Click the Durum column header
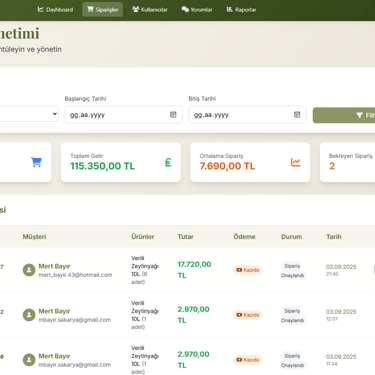The width and height of the screenshot is (375, 375). [x=291, y=237]
